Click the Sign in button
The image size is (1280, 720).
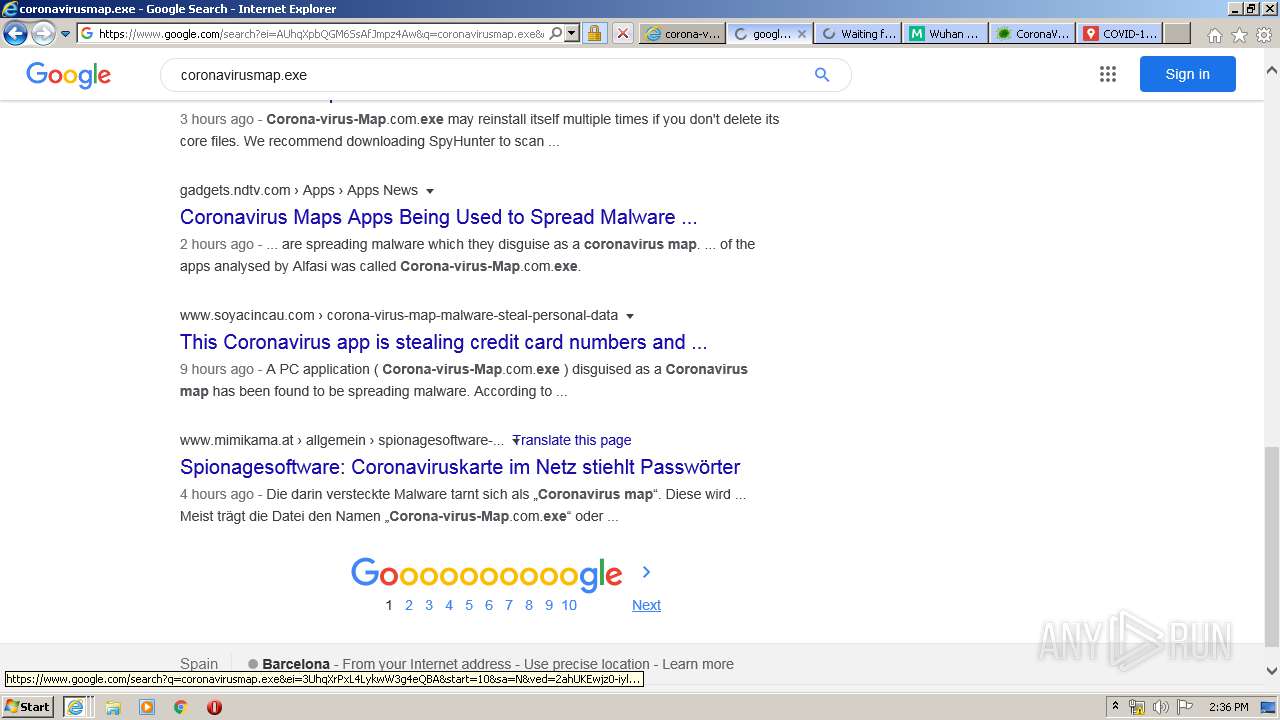[x=1187, y=74]
